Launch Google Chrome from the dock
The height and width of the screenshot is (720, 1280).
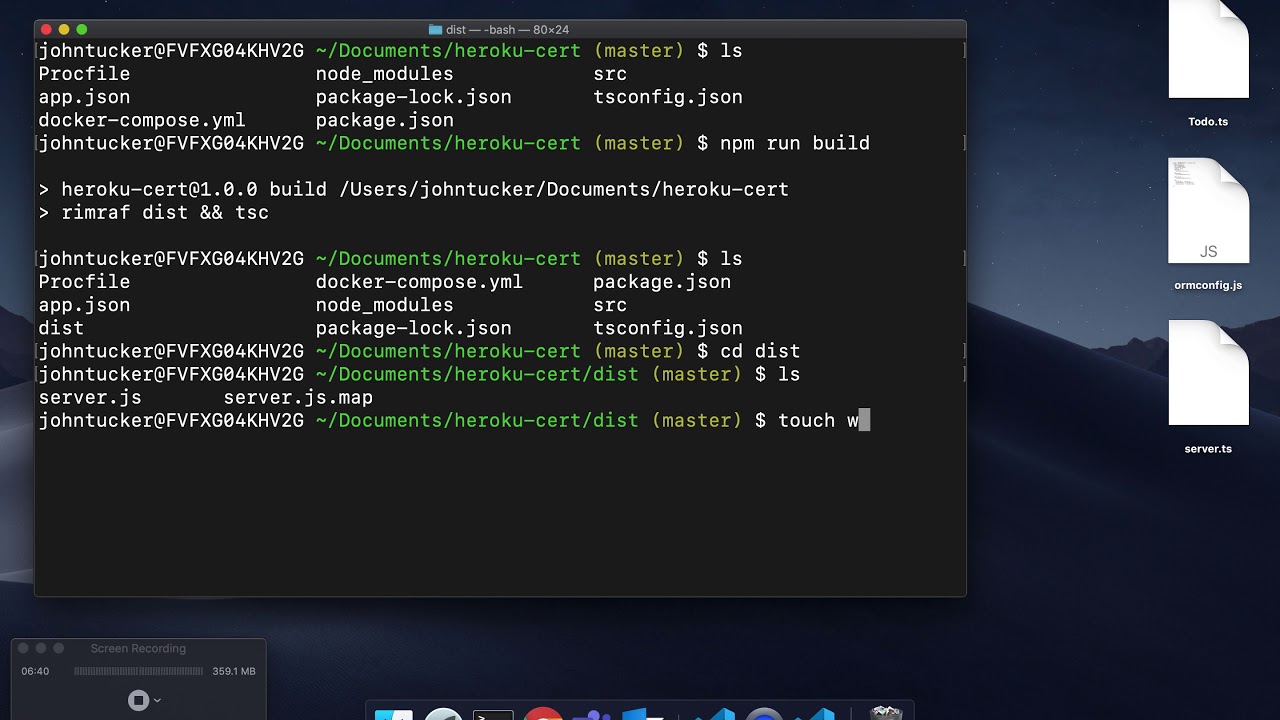point(543,714)
